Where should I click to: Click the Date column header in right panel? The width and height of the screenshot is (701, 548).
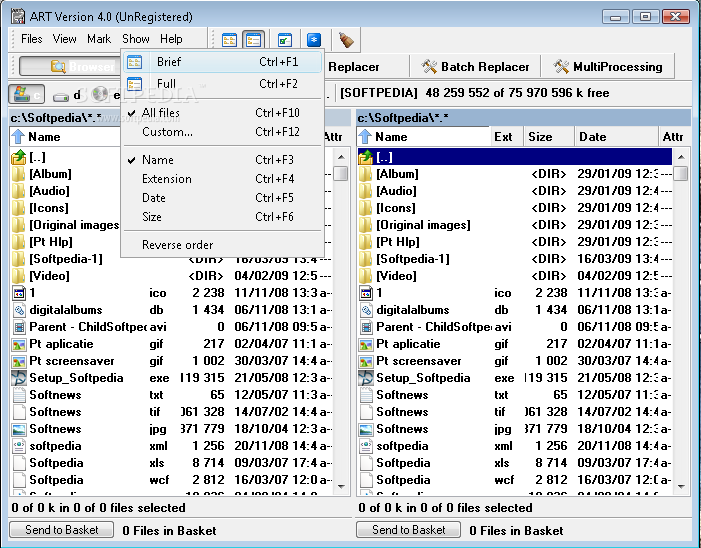coord(617,136)
